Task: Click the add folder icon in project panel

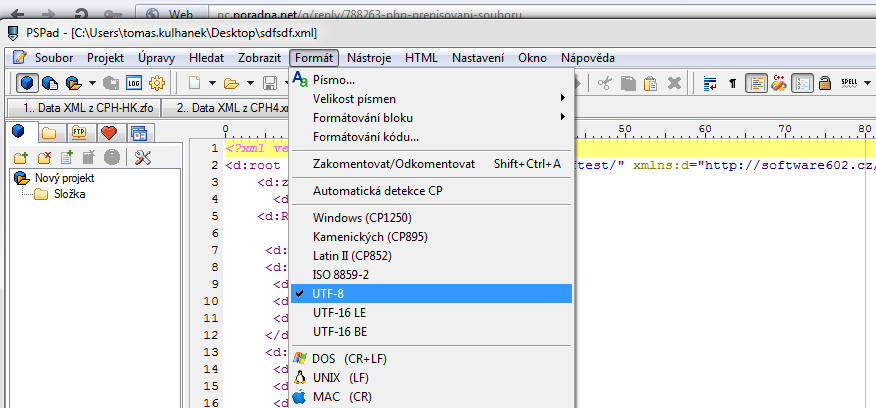Action: 21,158
